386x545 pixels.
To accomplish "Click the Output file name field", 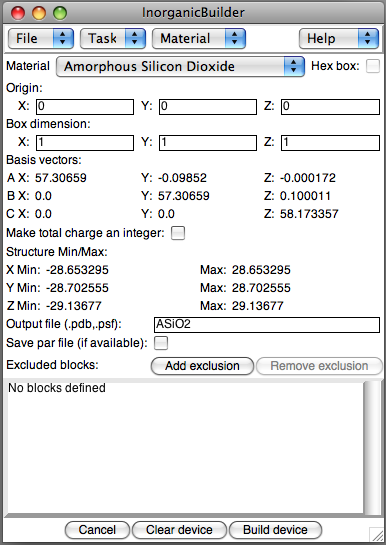I will coord(267,325).
